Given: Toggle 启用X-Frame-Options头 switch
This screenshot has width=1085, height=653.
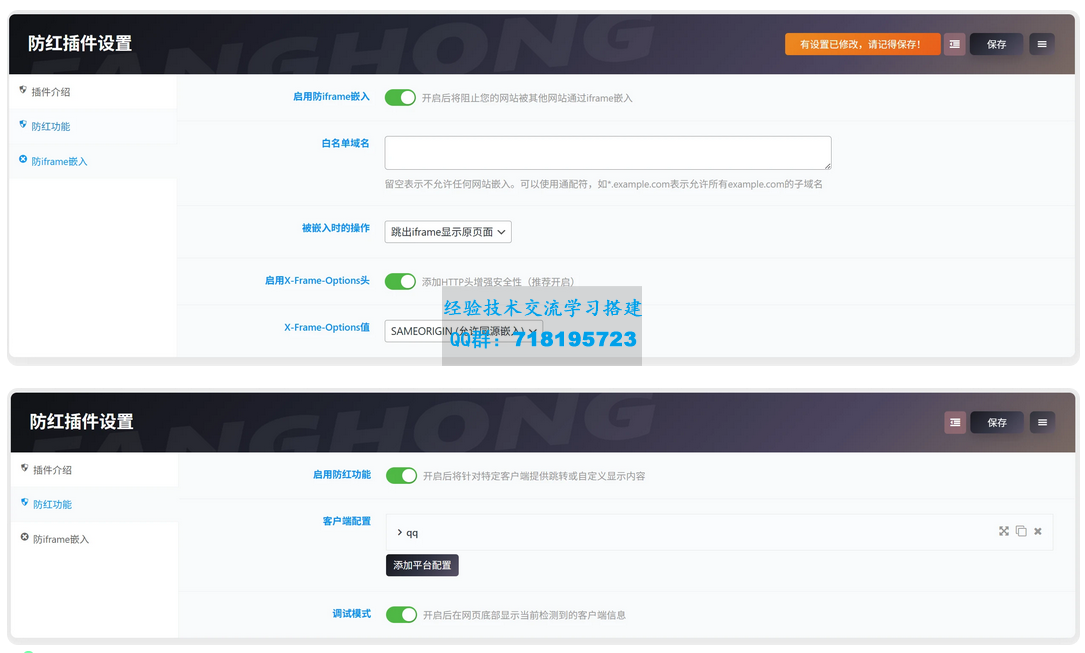Looking at the screenshot, I should 400,282.
